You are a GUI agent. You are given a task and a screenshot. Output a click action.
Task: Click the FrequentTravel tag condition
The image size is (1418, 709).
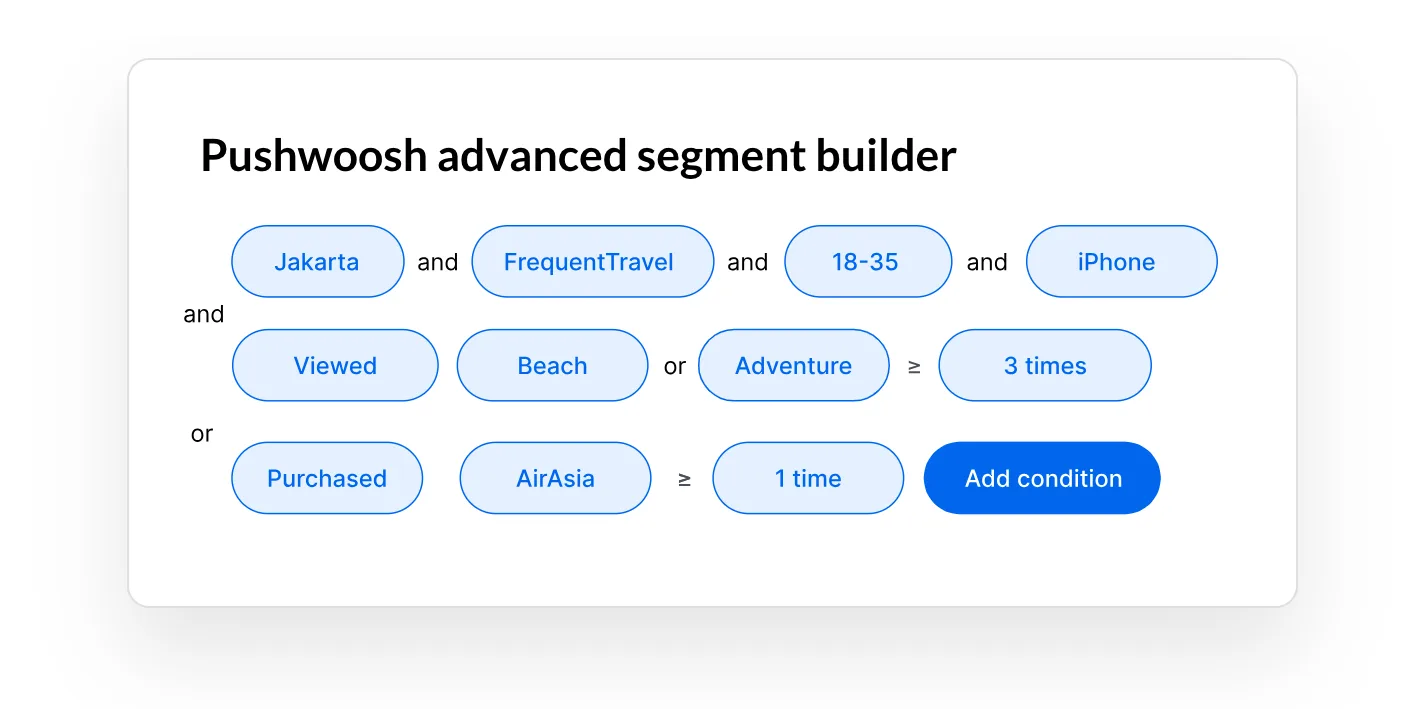[x=592, y=261]
